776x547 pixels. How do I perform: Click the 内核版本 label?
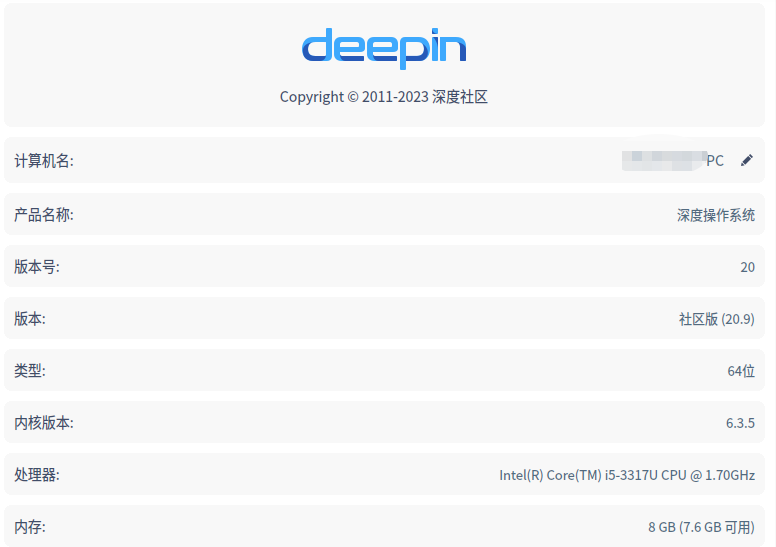[44, 423]
